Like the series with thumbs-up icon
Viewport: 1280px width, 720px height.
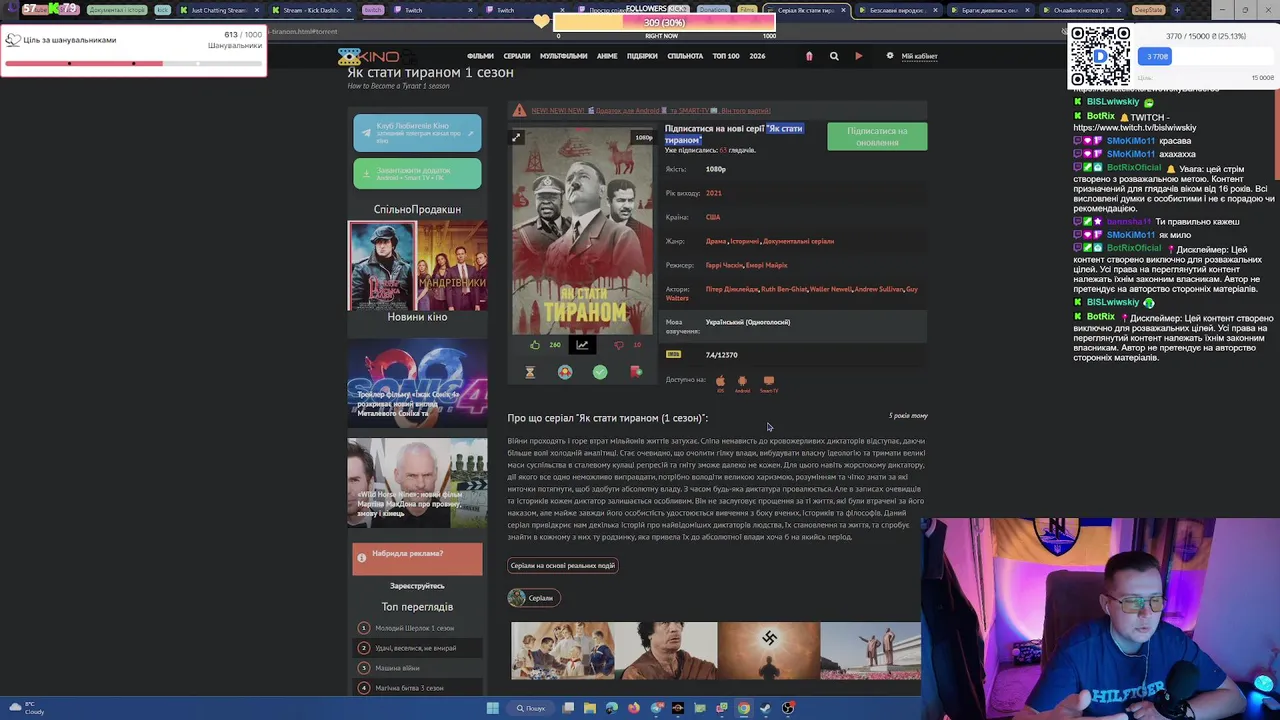(x=535, y=345)
